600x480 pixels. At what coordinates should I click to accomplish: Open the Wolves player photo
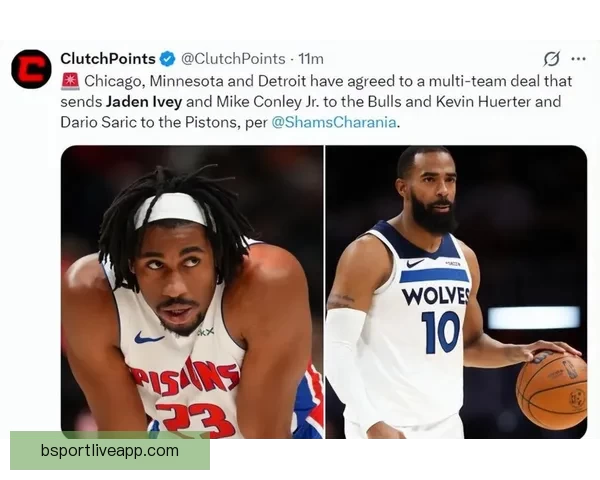pos(456,292)
